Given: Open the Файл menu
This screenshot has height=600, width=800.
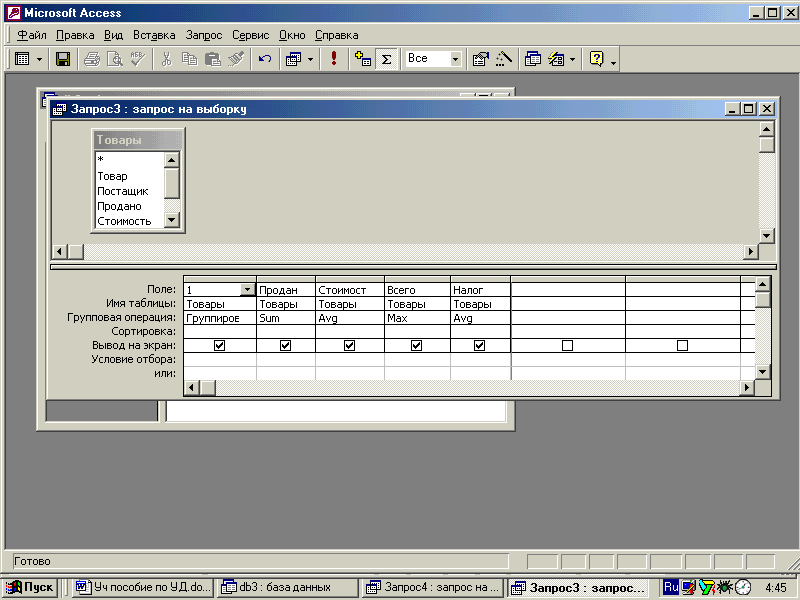Looking at the screenshot, I should (32, 35).
